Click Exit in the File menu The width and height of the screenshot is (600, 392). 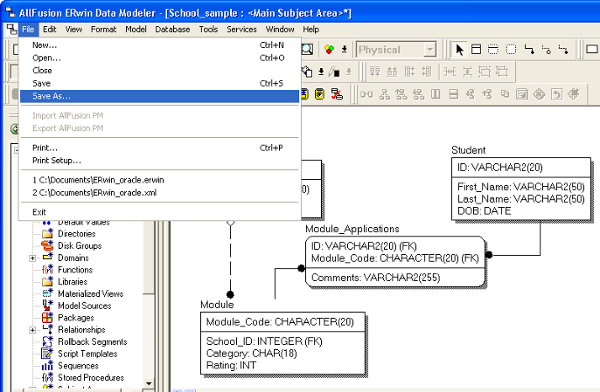pos(159,212)
